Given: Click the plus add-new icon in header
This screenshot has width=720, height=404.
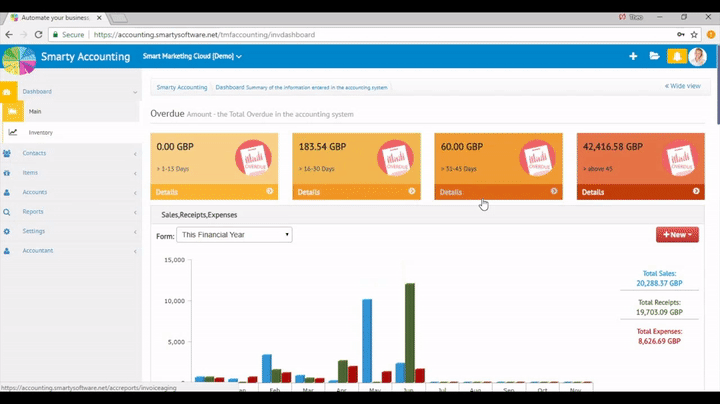Looking at the screenshot, I should point(633,57).
